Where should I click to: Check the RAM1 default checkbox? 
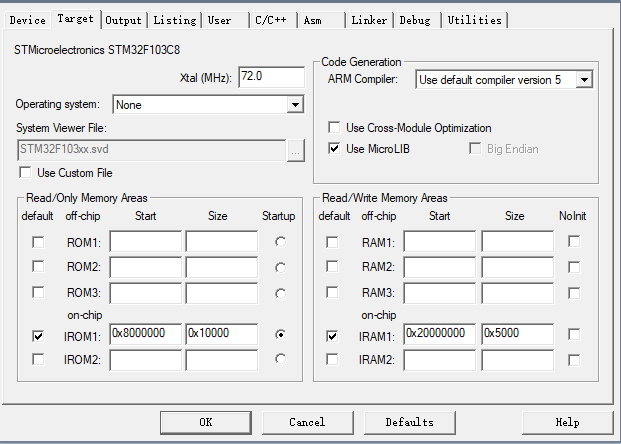[x=332, y=242]
